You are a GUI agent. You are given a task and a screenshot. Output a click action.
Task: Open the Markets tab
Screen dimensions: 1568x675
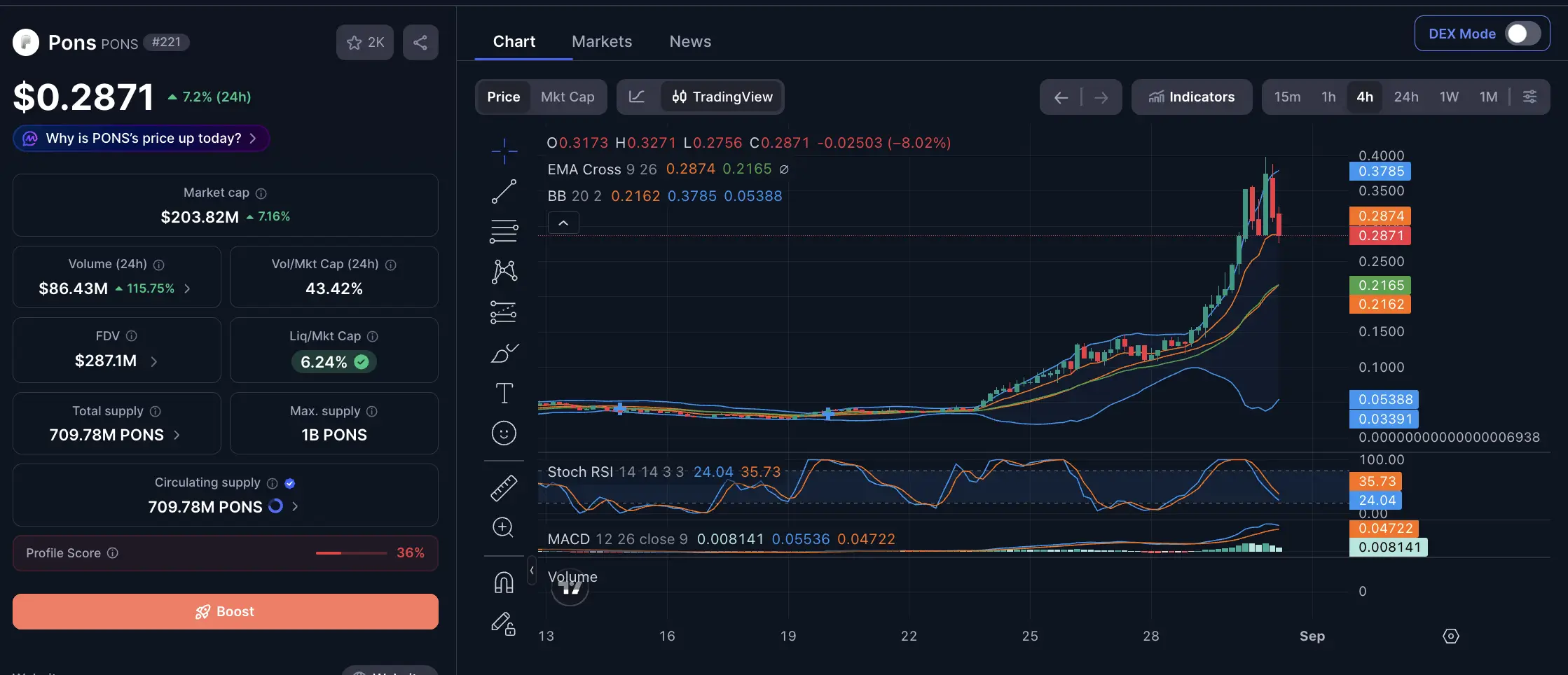(x=602, y=41)
